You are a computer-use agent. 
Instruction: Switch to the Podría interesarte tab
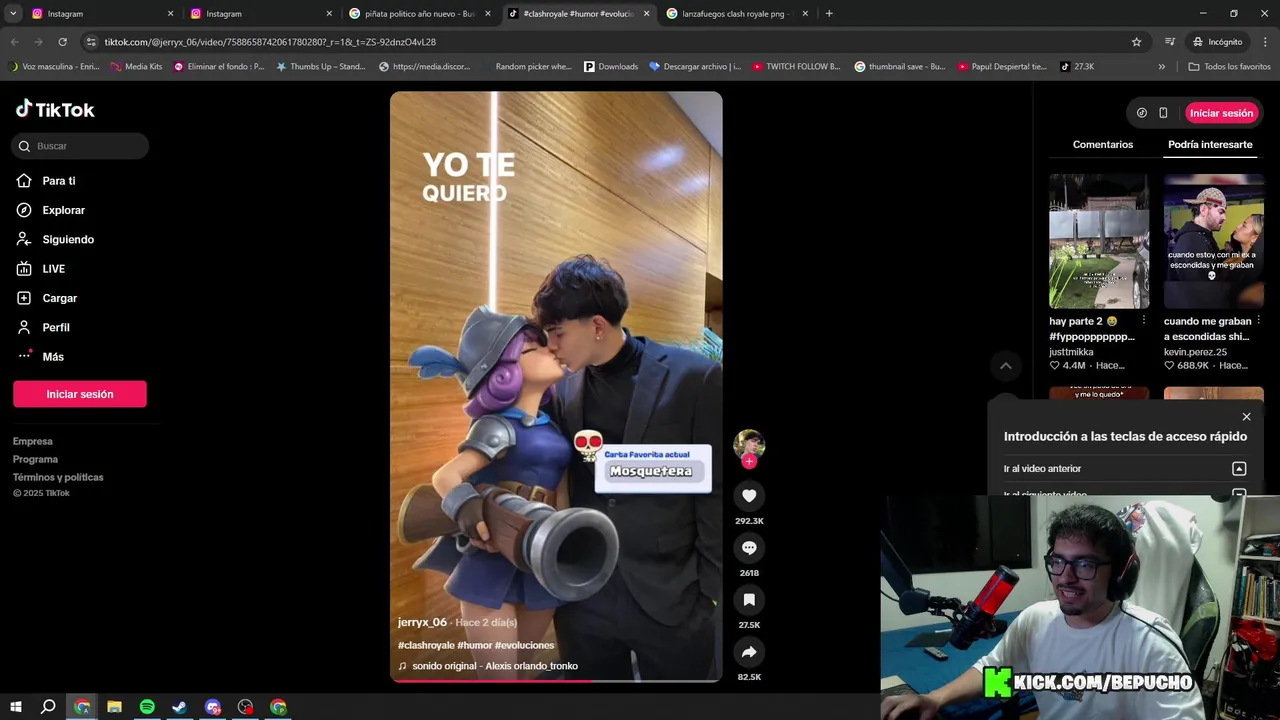coord(1210,145)
